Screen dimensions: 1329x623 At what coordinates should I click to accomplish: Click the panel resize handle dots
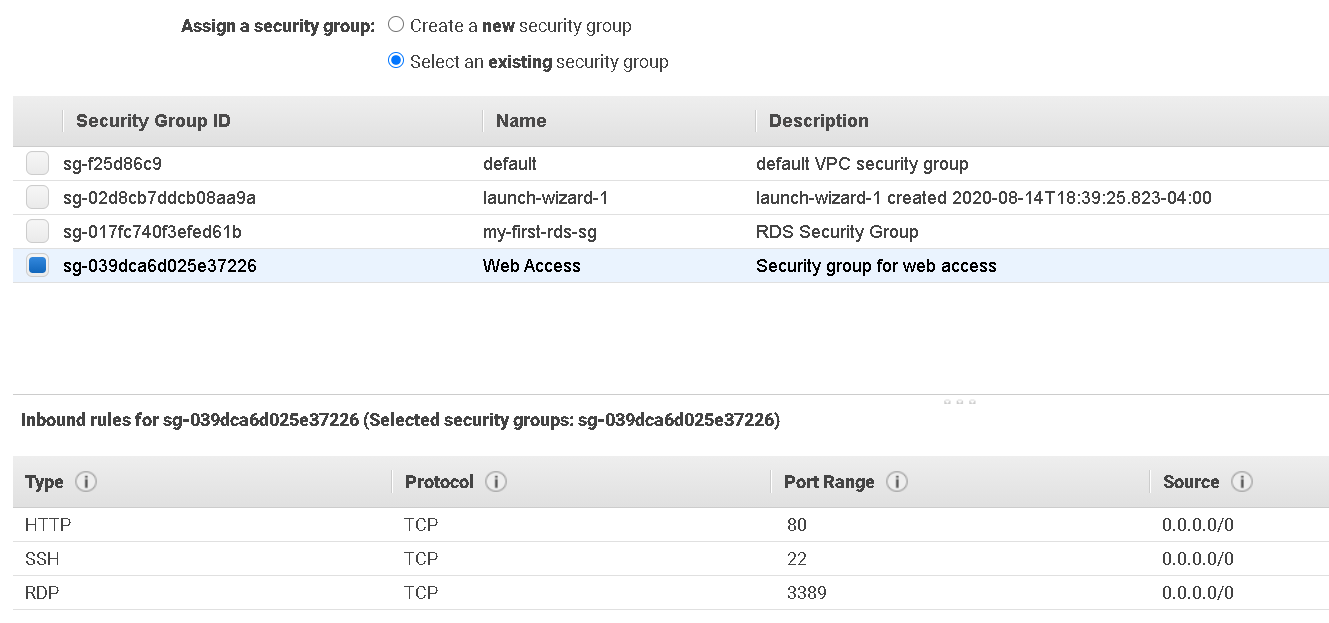click(960, 402)
